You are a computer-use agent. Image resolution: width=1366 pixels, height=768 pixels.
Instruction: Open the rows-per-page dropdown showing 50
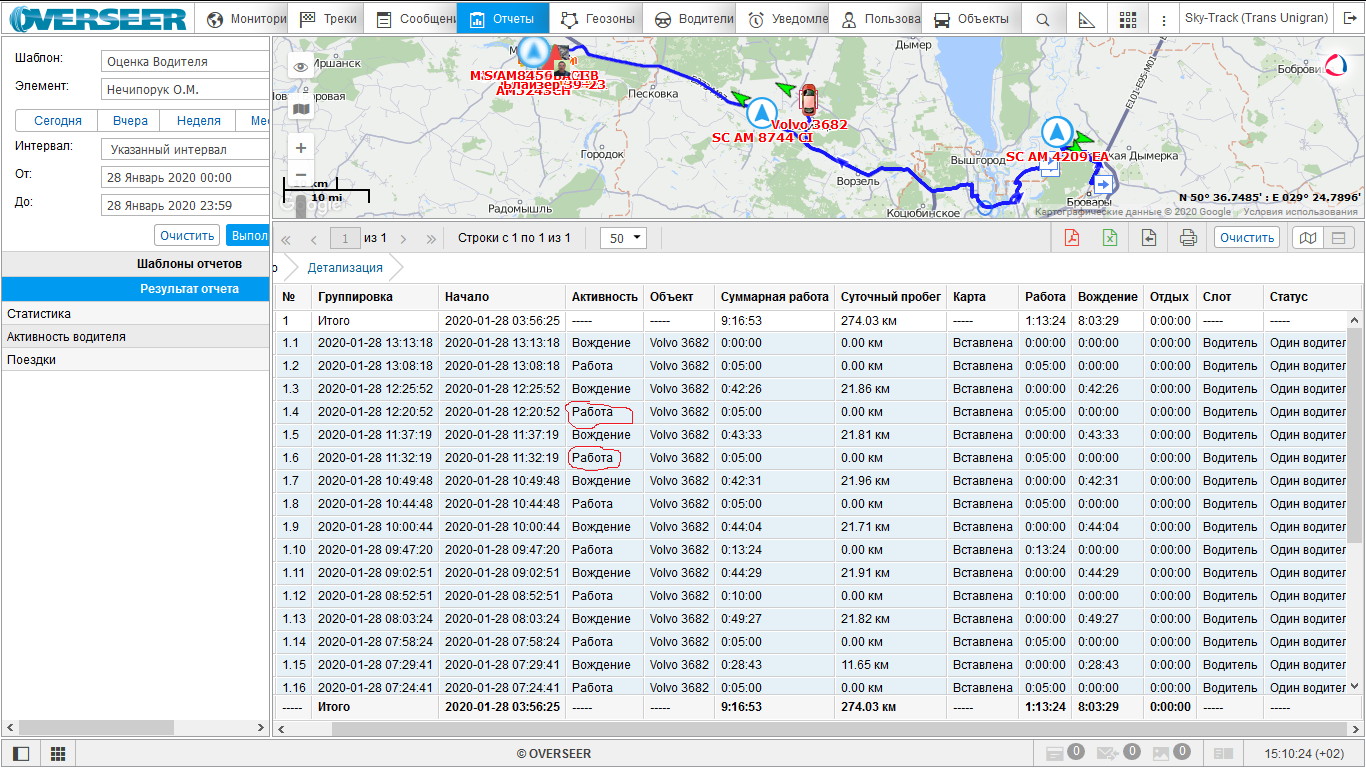point(623,238)
